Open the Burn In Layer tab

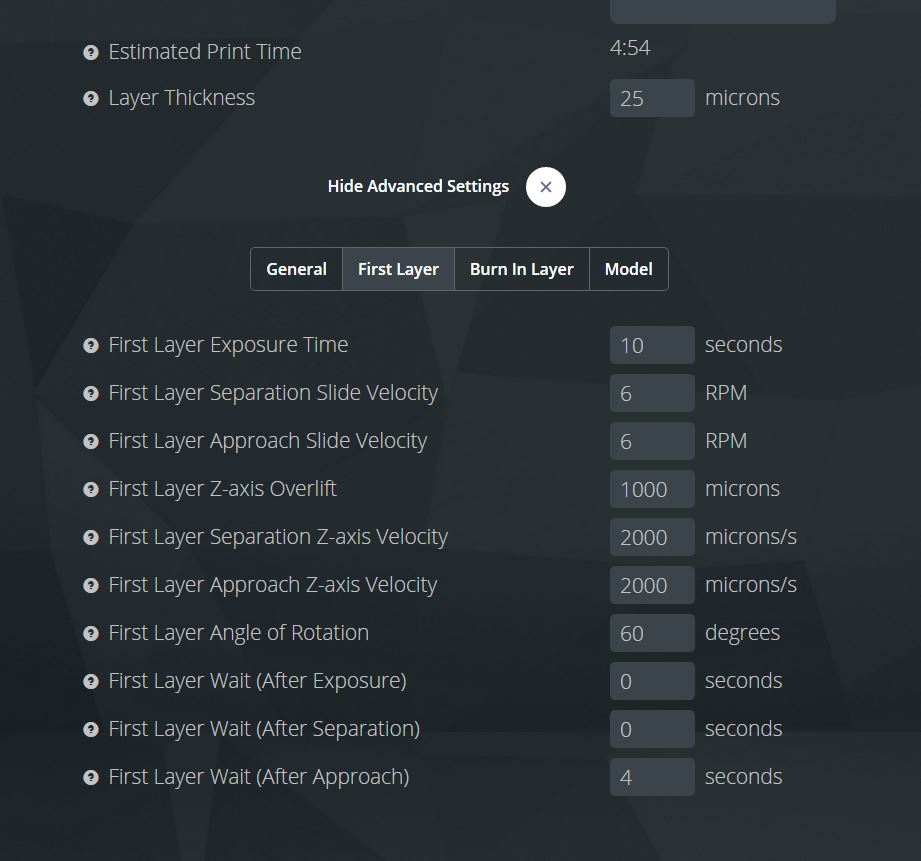522,269
